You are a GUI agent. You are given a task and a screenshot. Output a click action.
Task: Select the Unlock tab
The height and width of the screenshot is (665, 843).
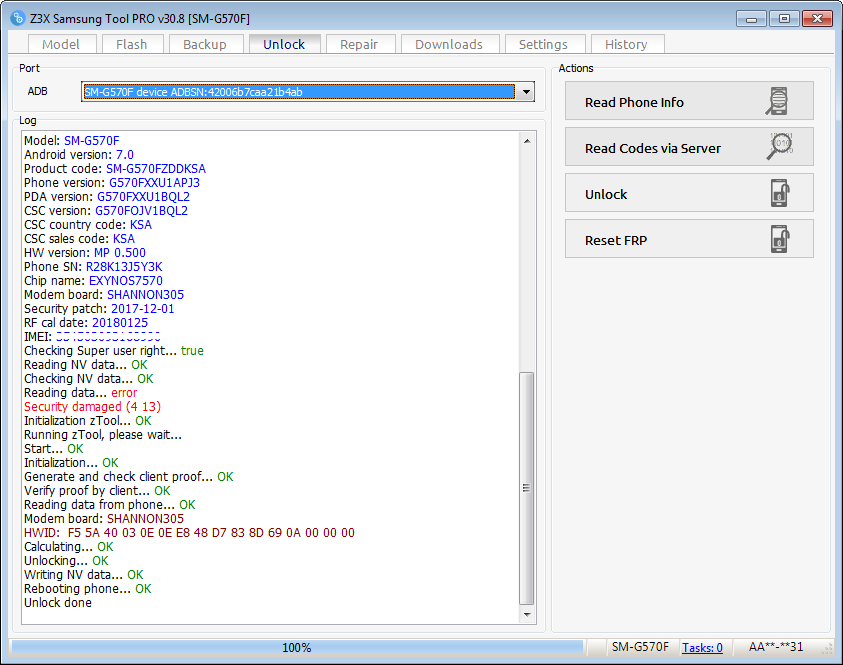(284, 44)
